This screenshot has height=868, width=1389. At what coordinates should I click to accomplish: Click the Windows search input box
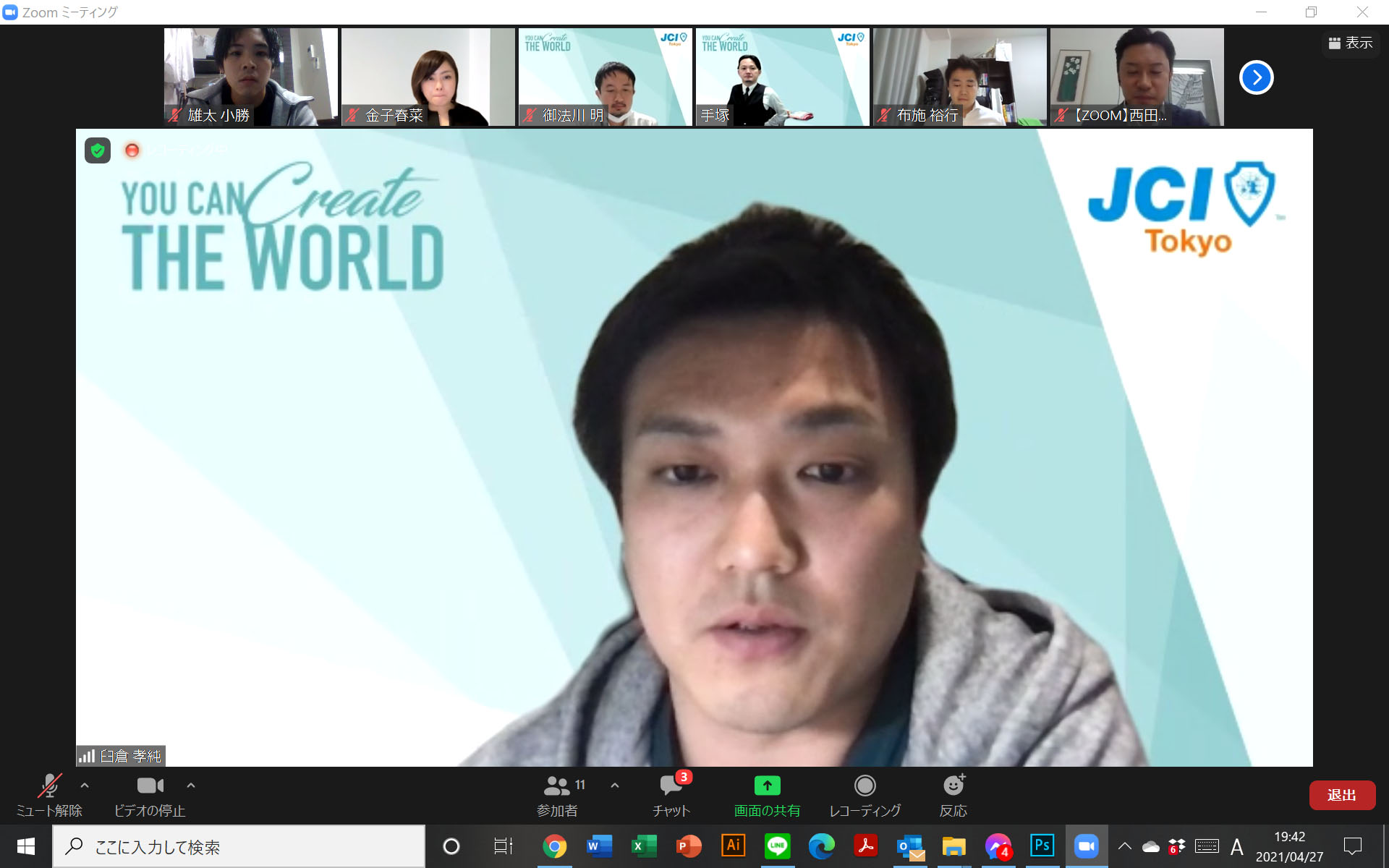pos(239,846)
